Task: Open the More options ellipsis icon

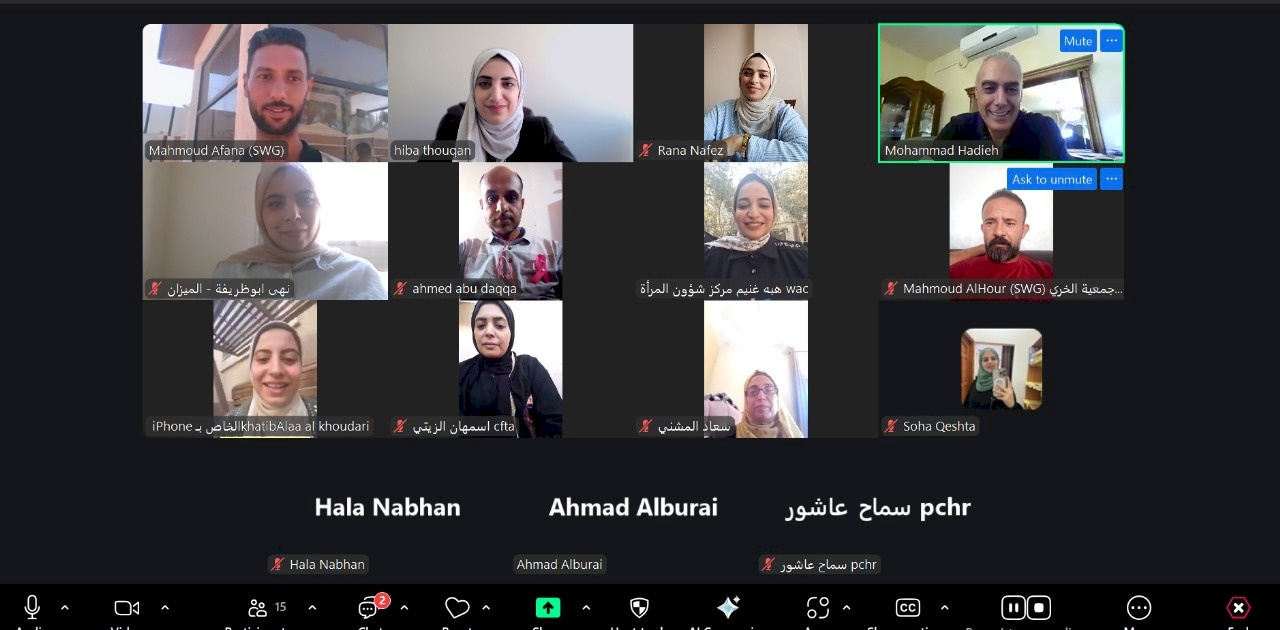Action: [1138, 607]
